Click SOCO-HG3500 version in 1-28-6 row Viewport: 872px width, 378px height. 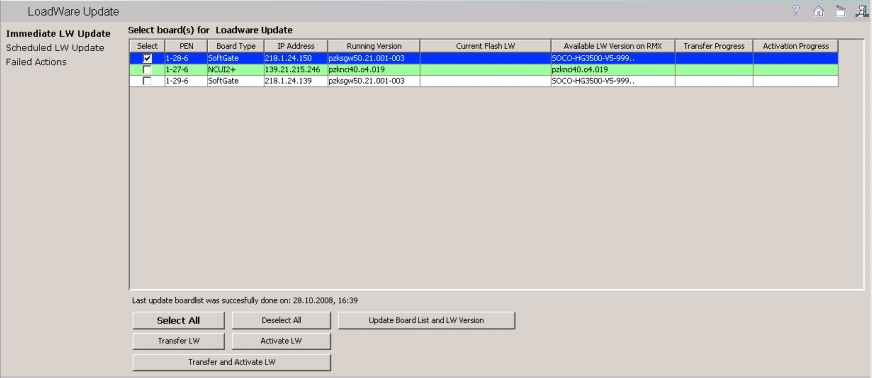coord(613,58)
